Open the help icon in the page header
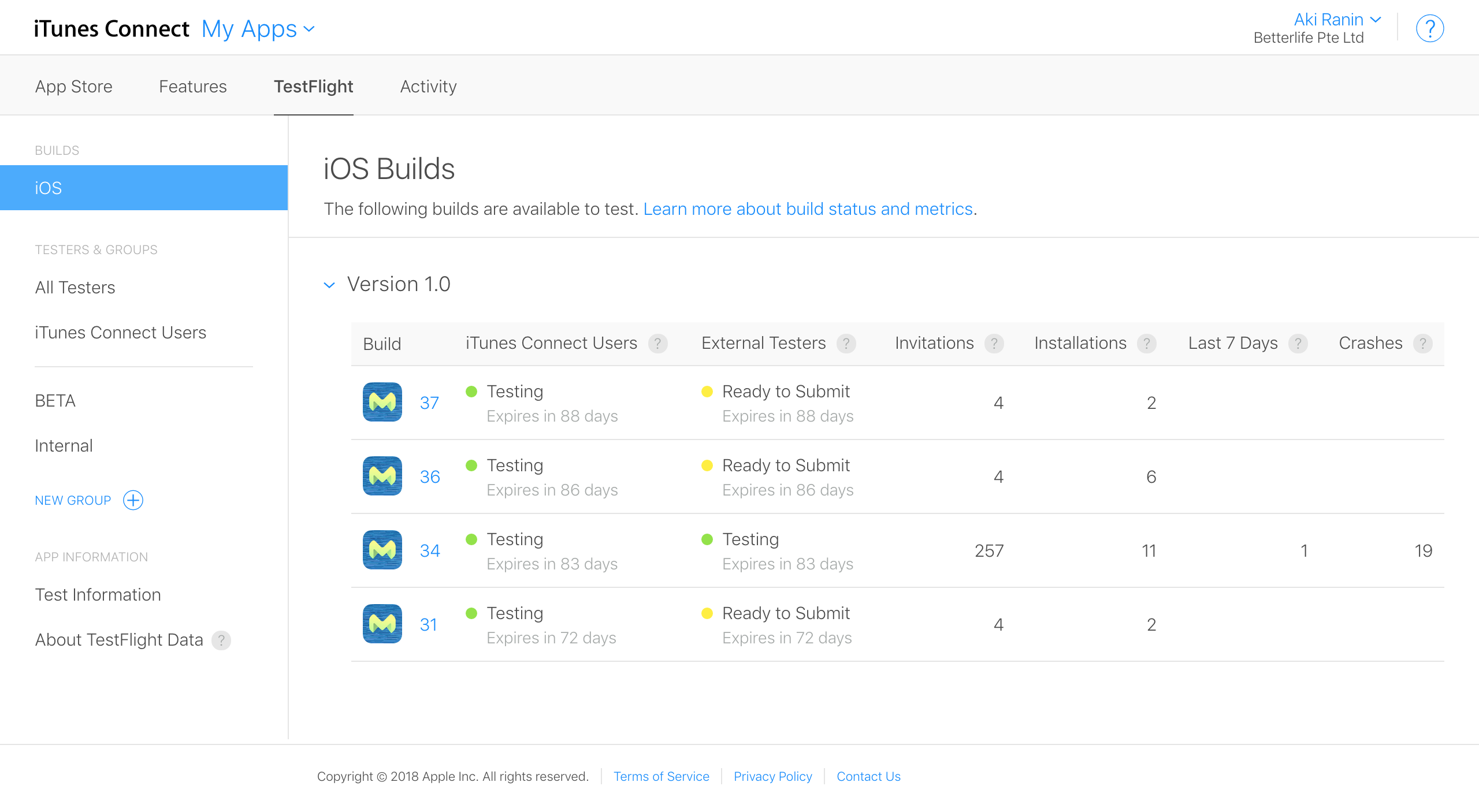Viewport: 1479px width, 812px height. [1430, 28]
